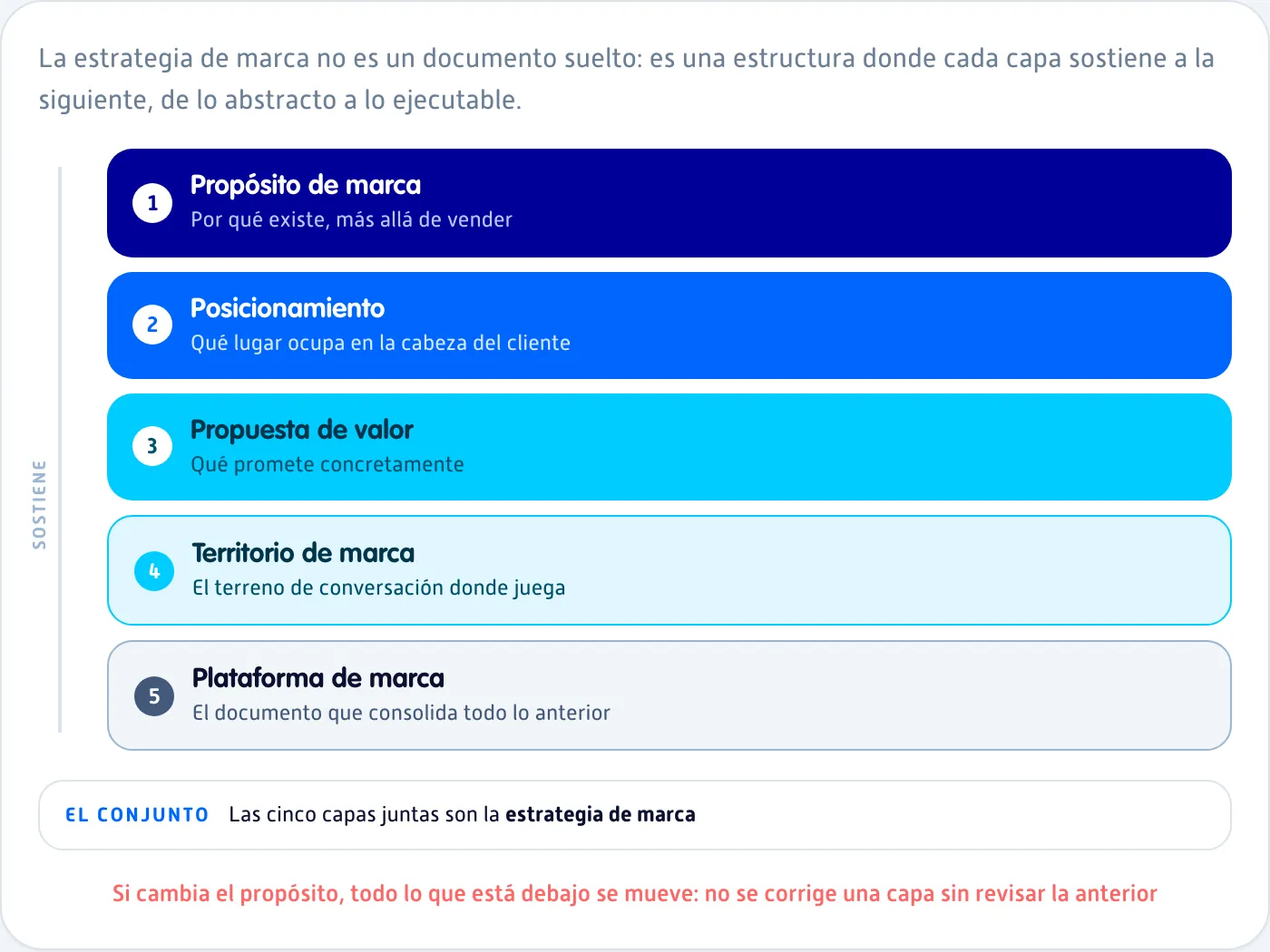This screenshot has height=952, width=1270.
Task: Click the number 3 circle badge
Action: pos(152,446)
